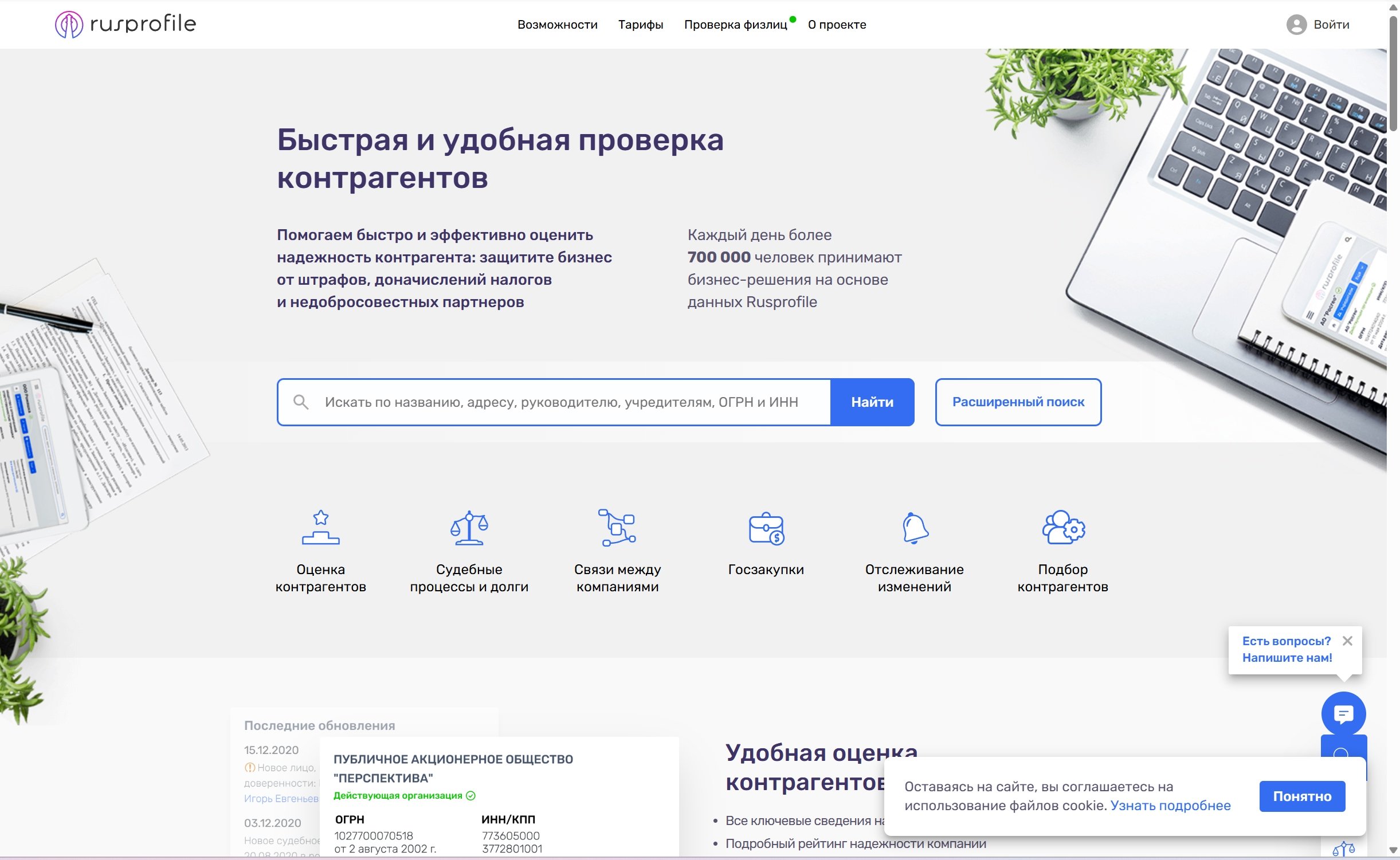1400x860 pixels.
Task: Click the Отслеживание изменений bell icon
Action: tap(915, 527)
